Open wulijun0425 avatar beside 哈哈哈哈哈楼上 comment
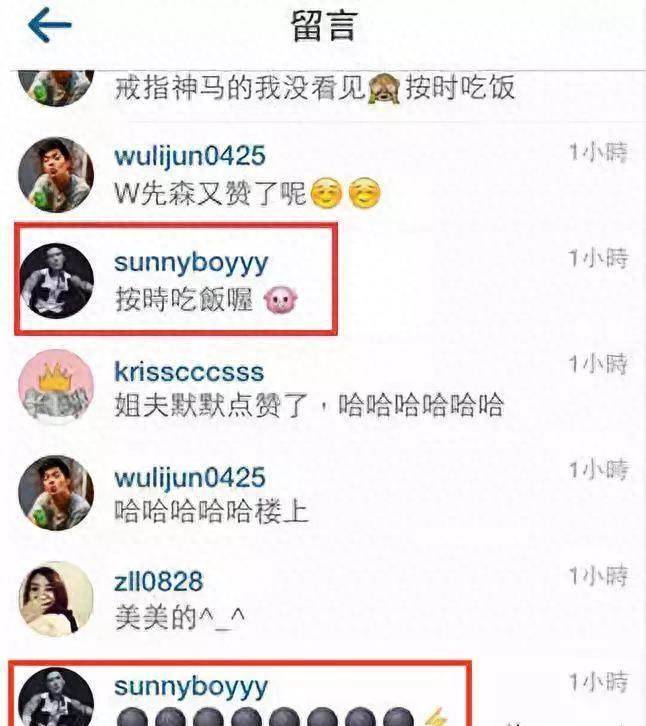The width and height of the screenshot is (646, 726). pyautogui.click(x=56, y=493)
